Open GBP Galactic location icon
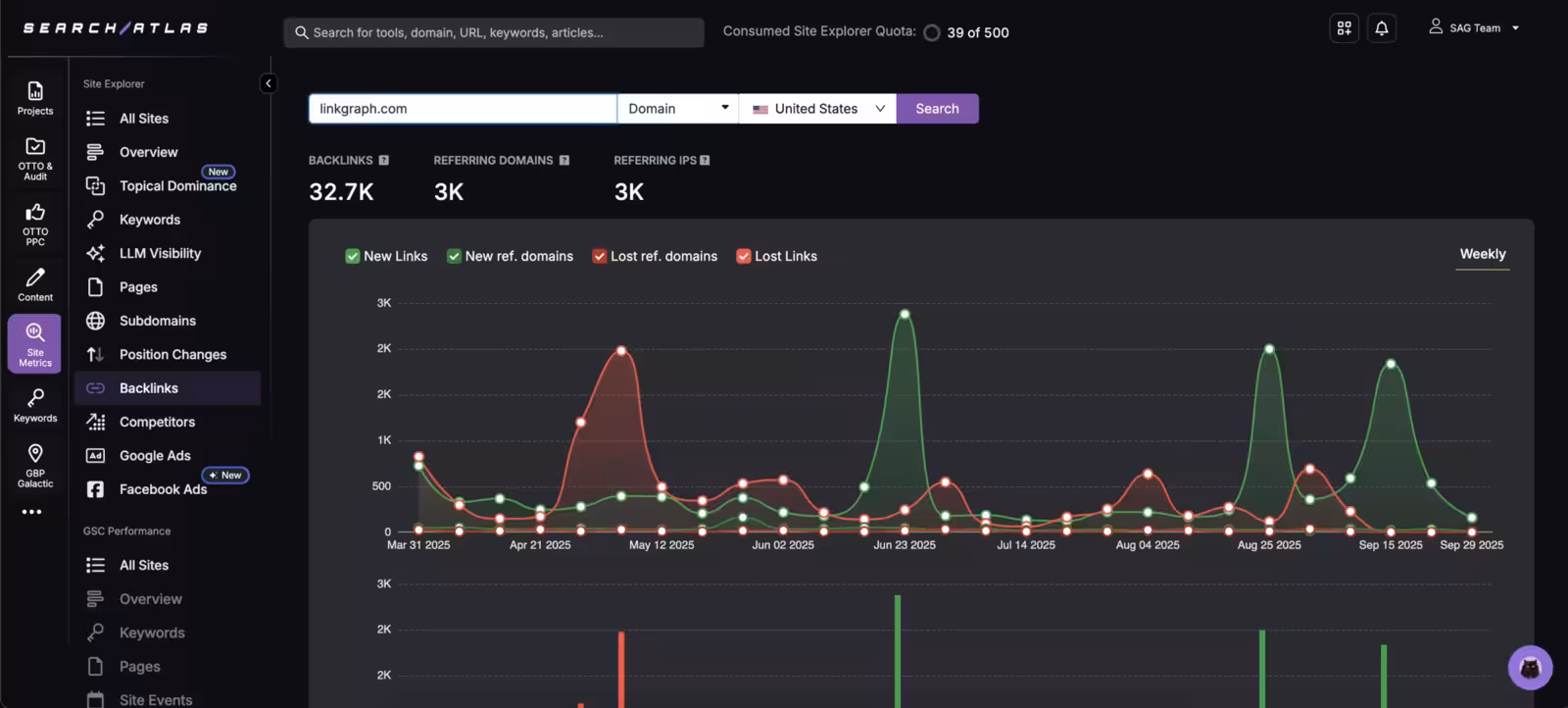 click(35, 464)
